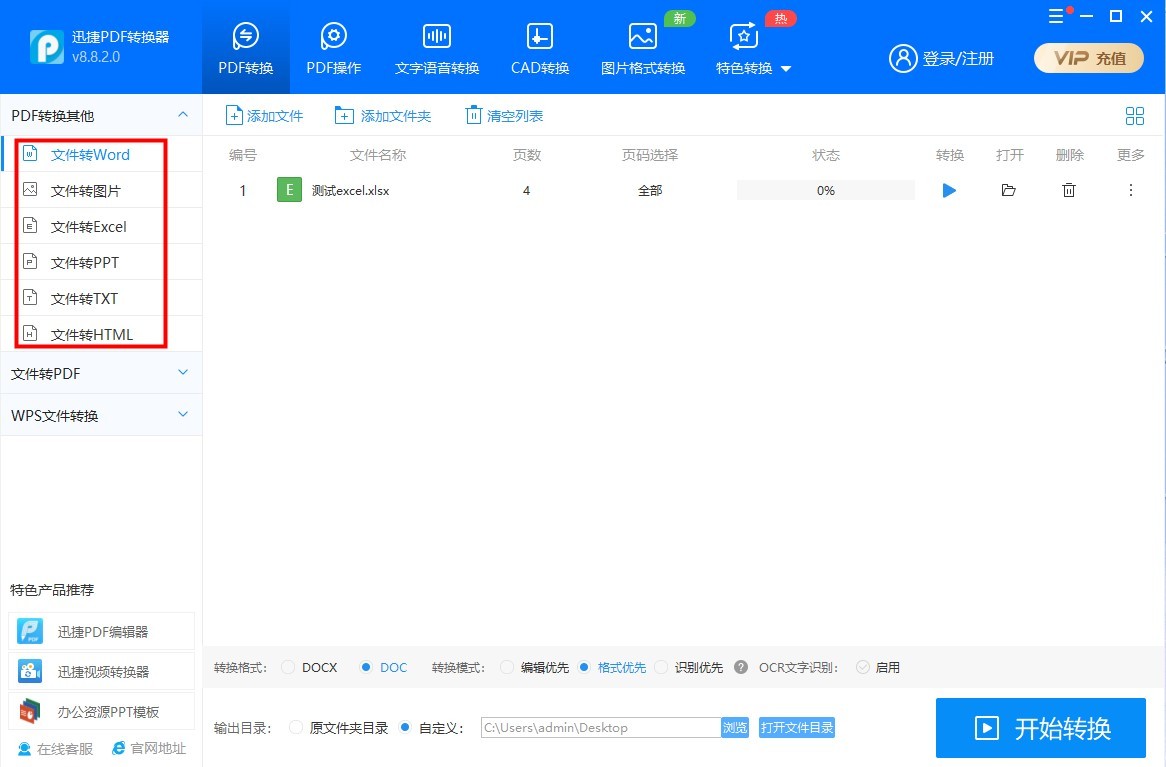
Task: Click the output path input field
Action: [x=597, y=727]
